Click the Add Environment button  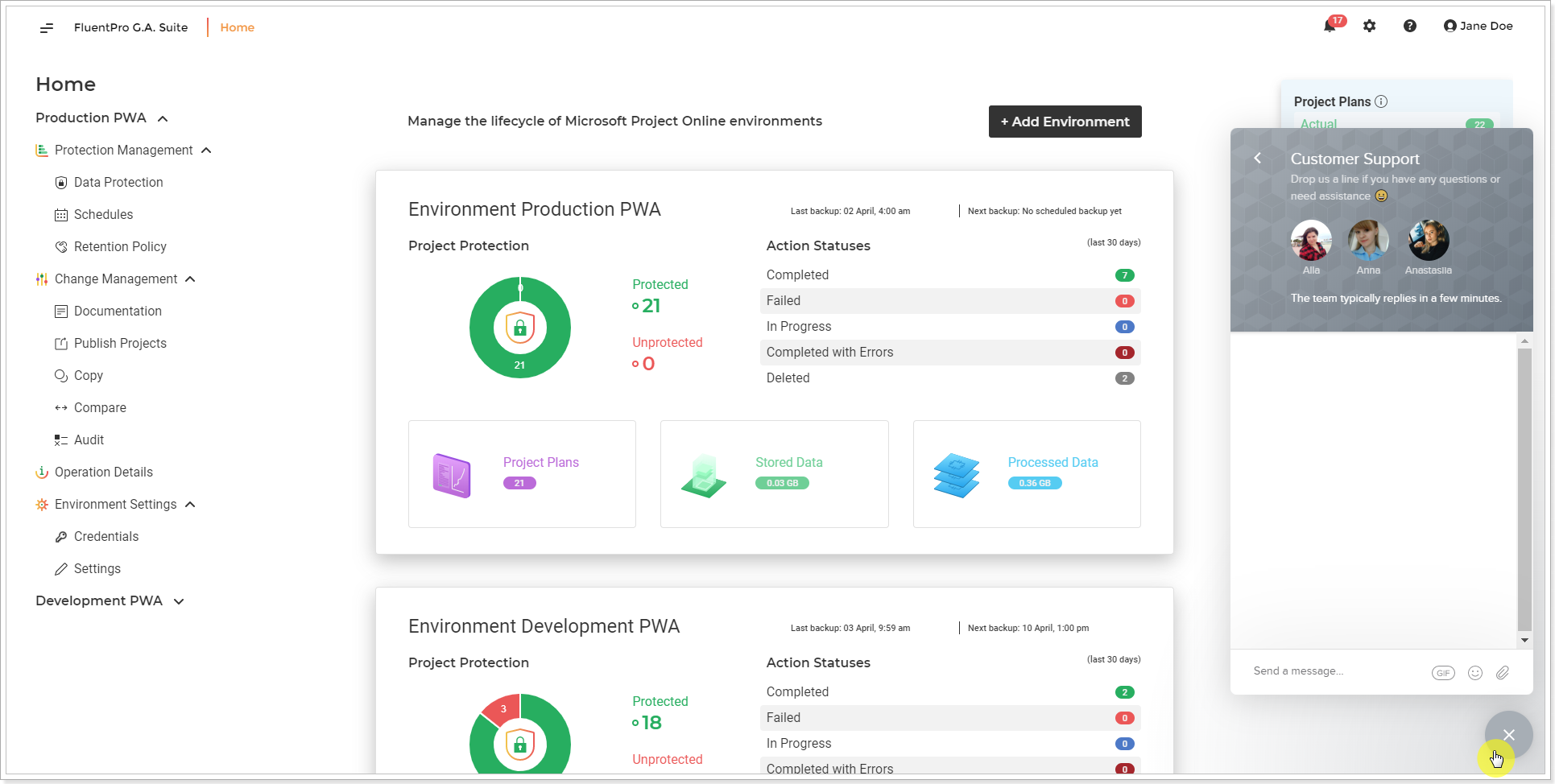pos(1065,122)
